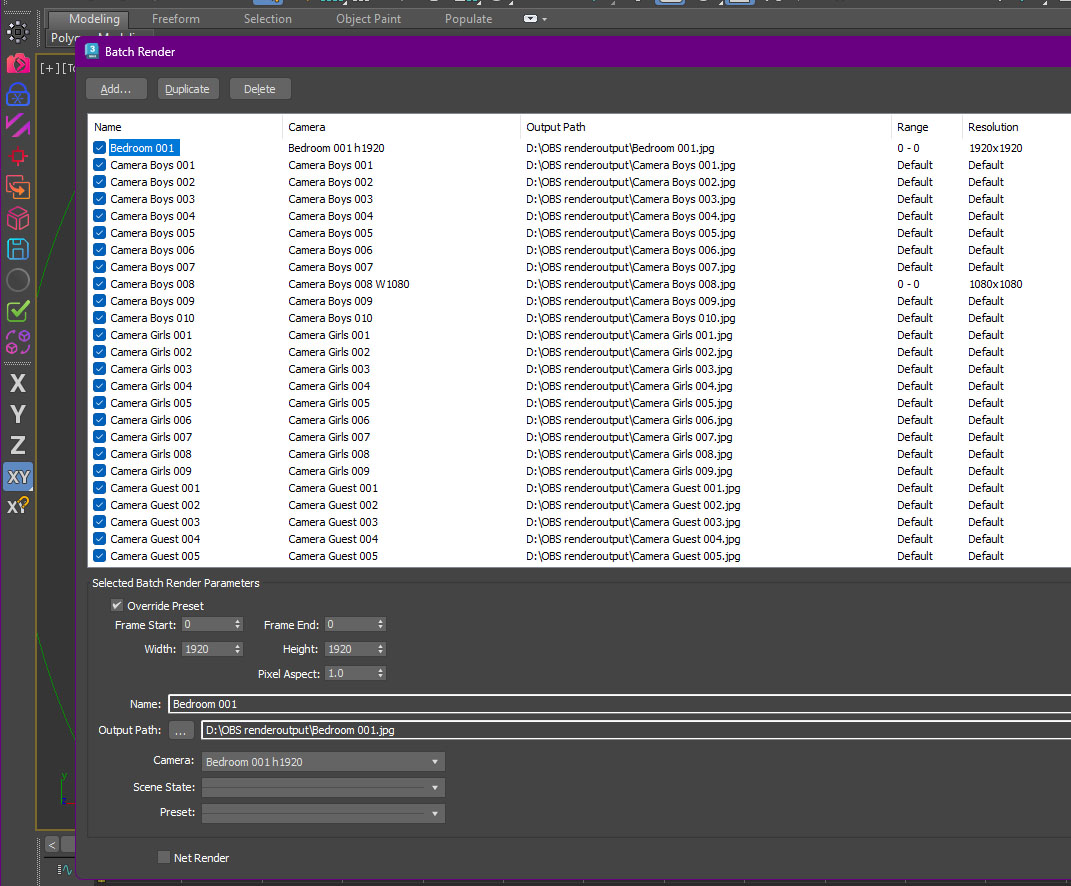The image size is (1071, 886).
Task: Select the XY plane constraint button
Action: click(x=18, y=476)
